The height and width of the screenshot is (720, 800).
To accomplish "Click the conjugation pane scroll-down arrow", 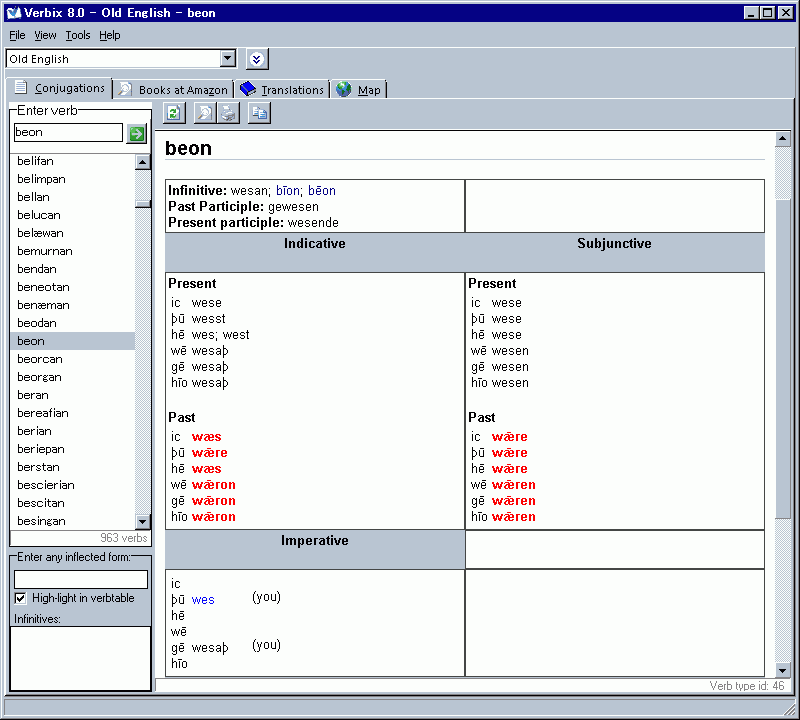I will [783, 669].
